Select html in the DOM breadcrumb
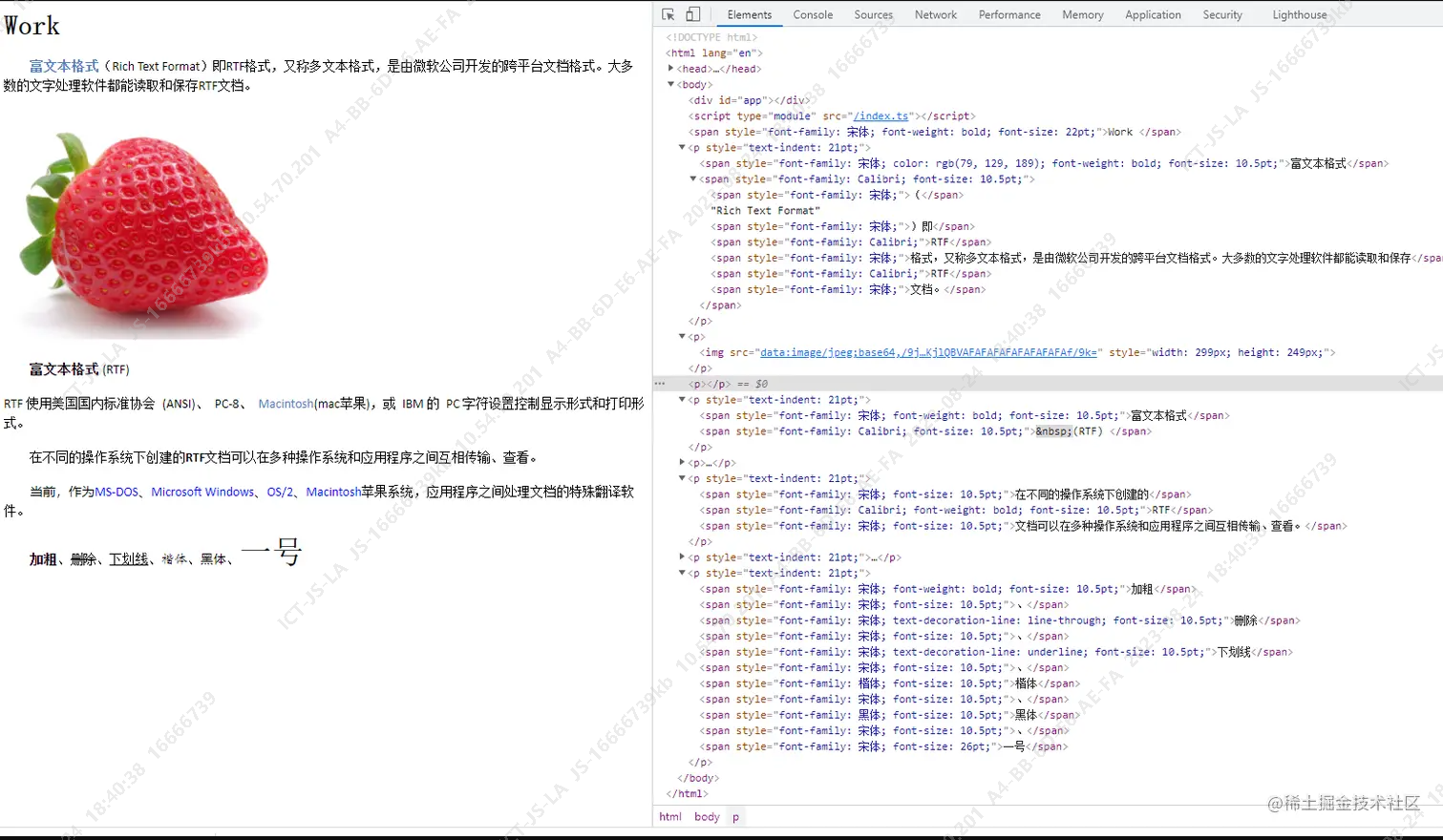This screenshot has height=840, width=1443. pos(670,817)
